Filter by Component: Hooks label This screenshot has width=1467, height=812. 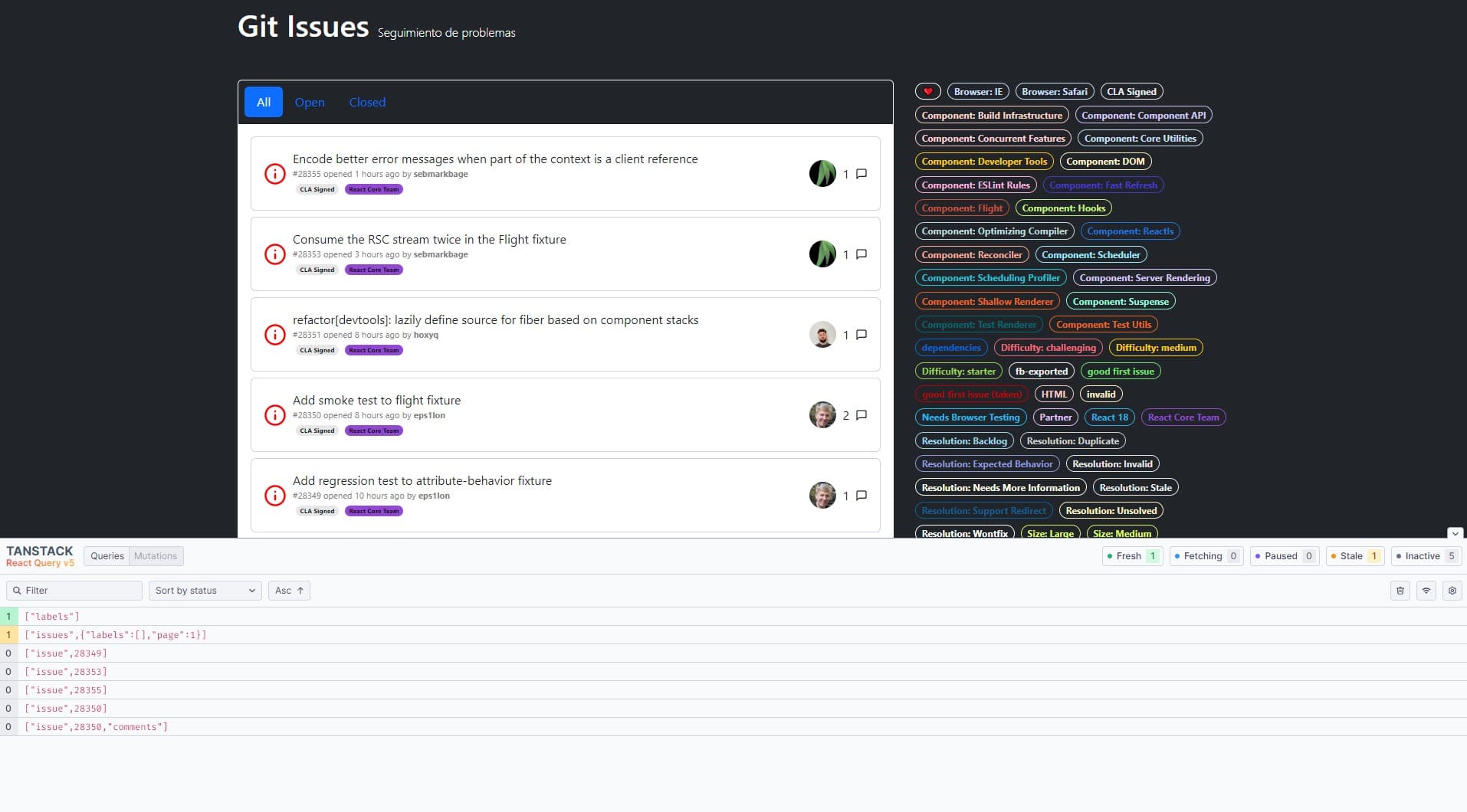1064,208
